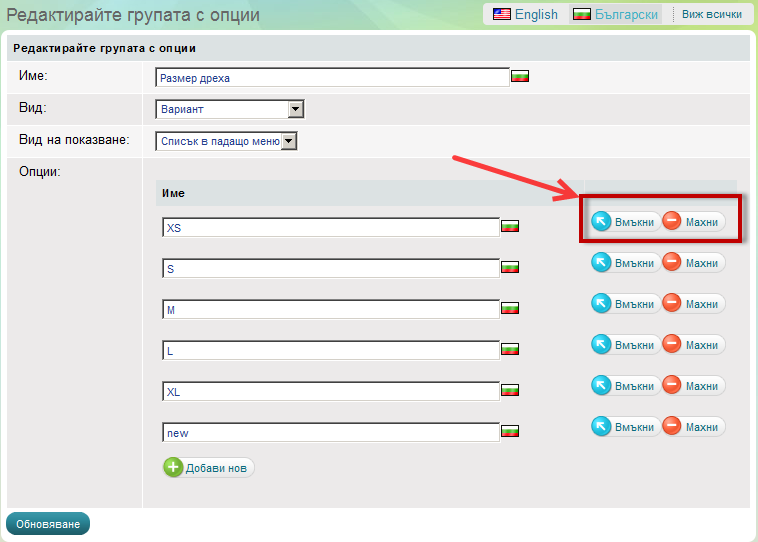Image resolution: width=758 pixels, height=542 pixels.
Task: Click the blue Вмъкни icon for M row
Action: coord(601,303)
